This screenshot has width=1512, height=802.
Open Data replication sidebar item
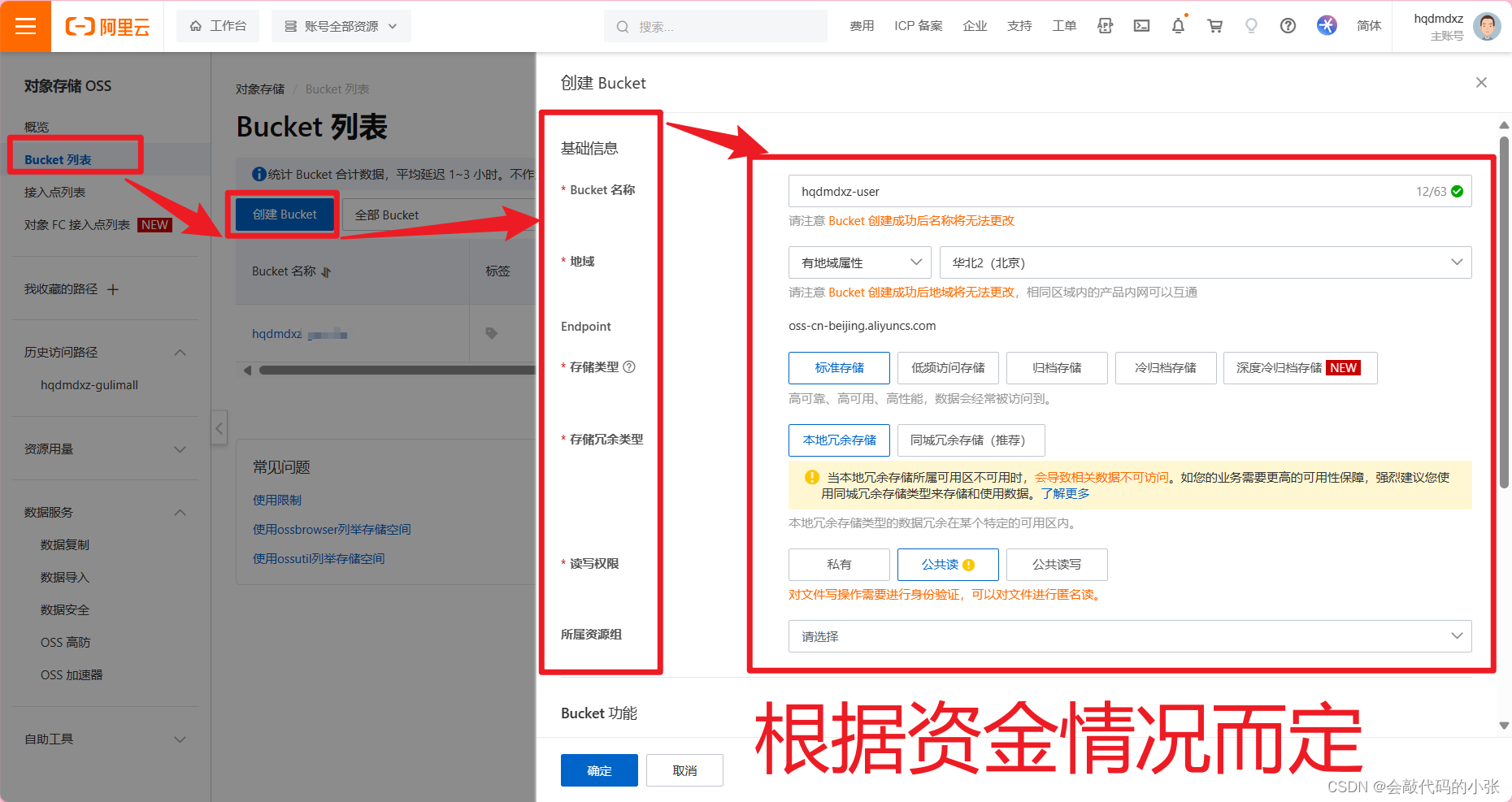point(65,545)
